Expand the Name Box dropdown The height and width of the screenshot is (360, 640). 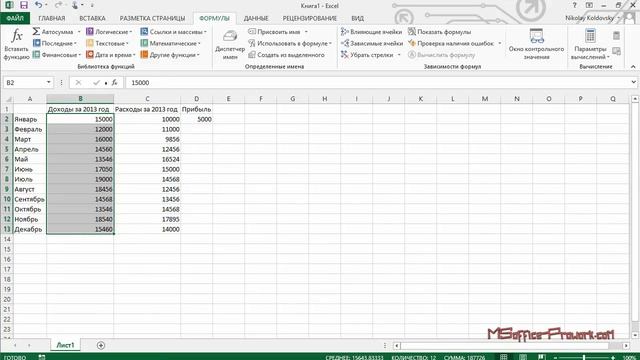(49, 82)
